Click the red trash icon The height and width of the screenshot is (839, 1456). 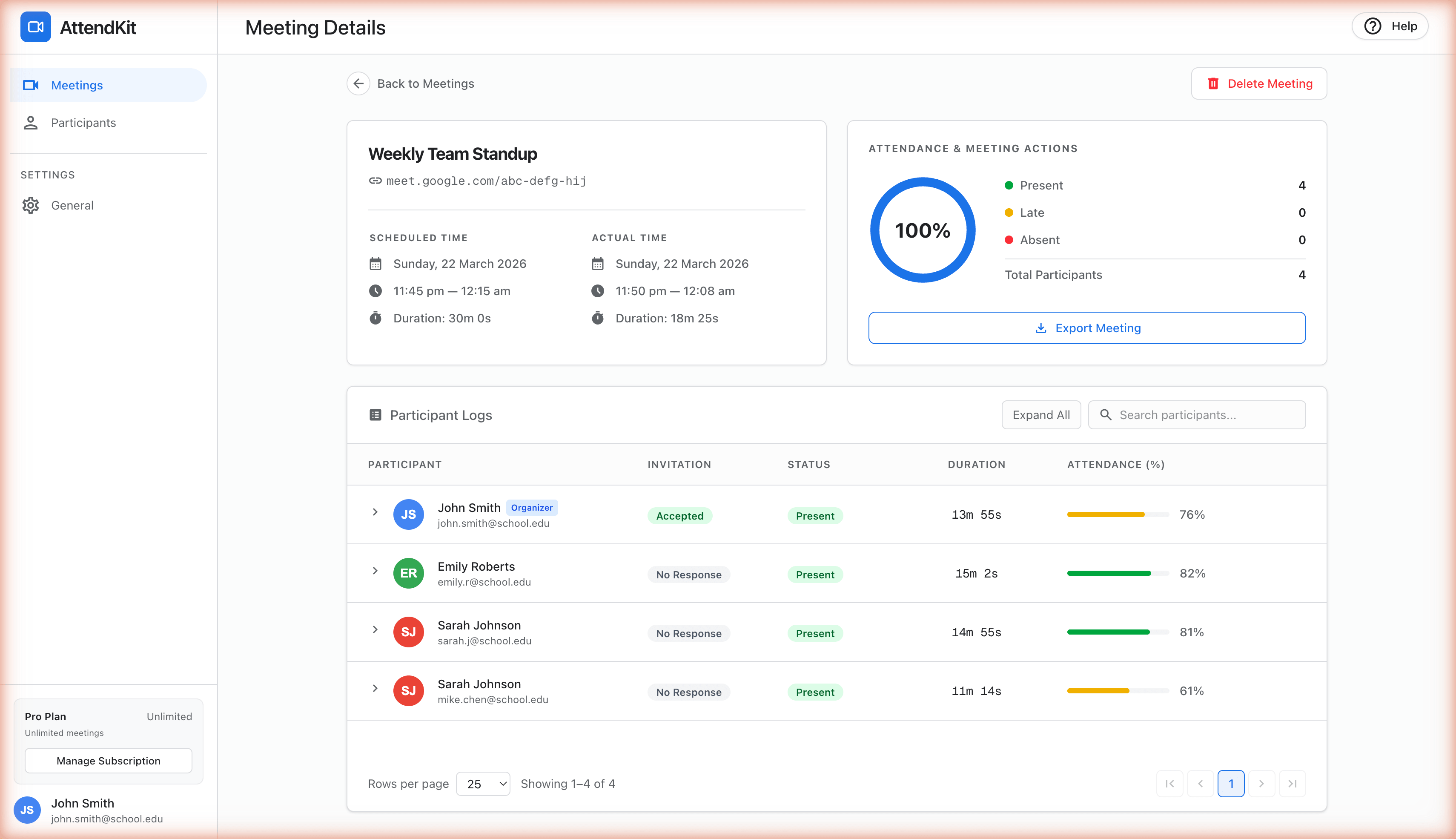coord(1213,83)
